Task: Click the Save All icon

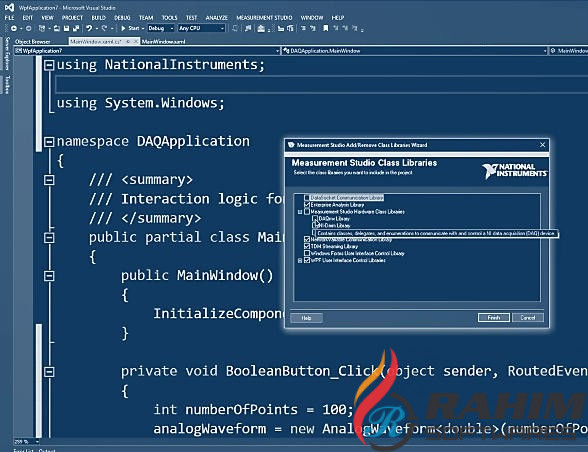Action: click(76, 28)
